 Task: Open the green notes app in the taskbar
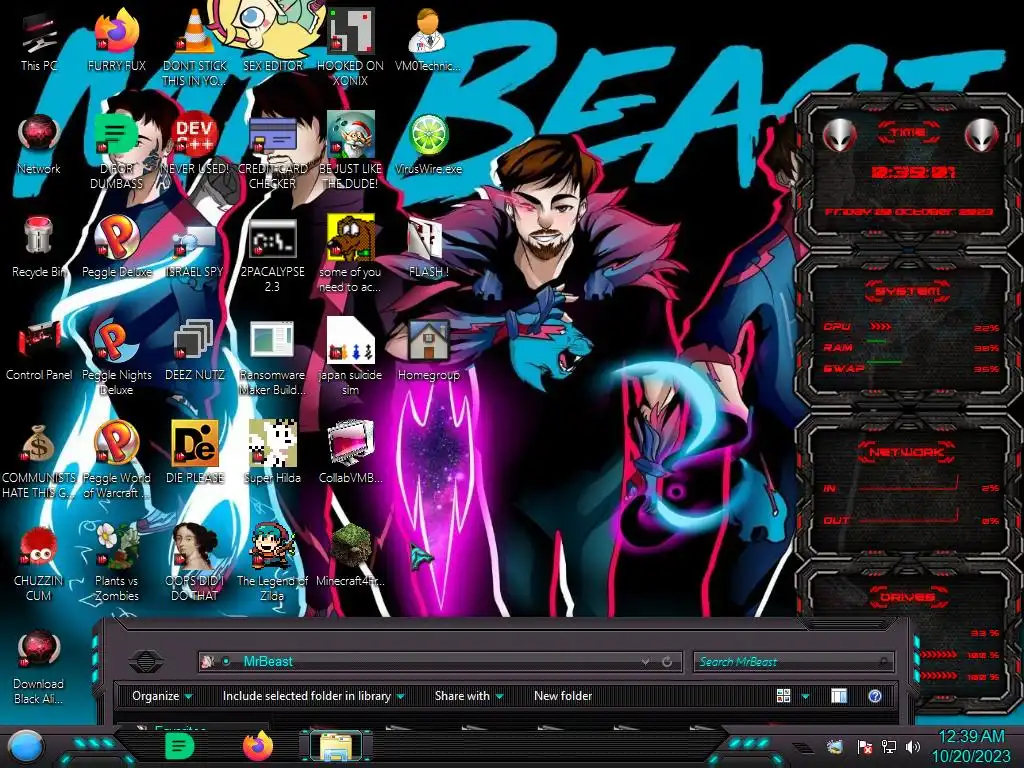click(180, 746)
